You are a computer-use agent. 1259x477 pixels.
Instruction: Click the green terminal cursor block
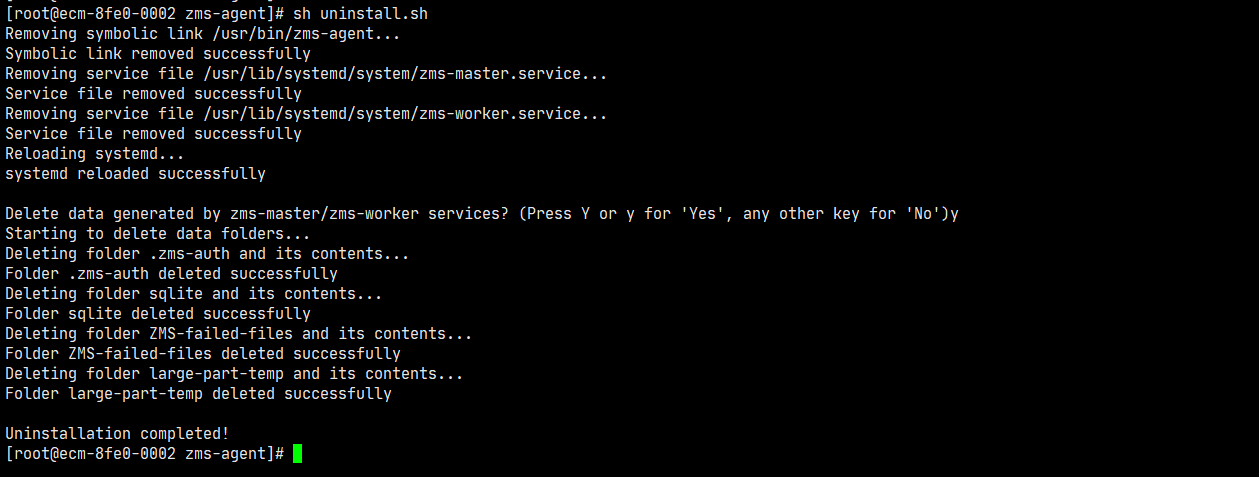coord(297,454)
